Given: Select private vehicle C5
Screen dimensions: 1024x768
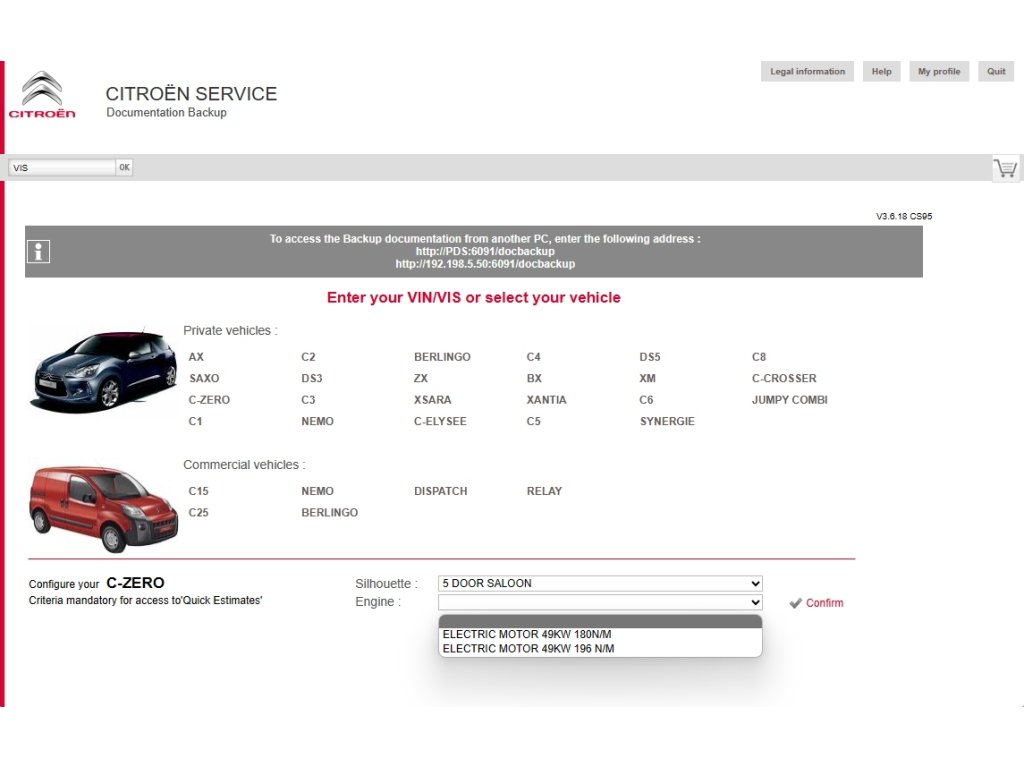Looking at the screenshot, I should pyautogui.click(x=534, y=421).
